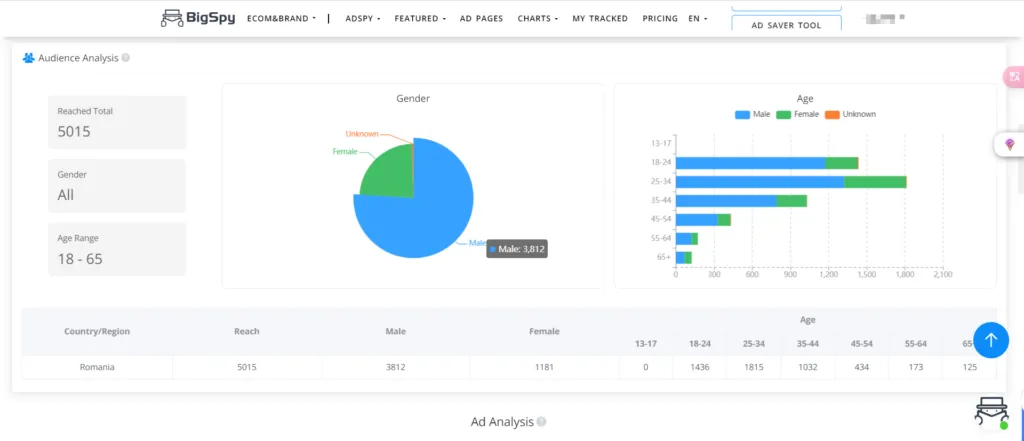This screenshot has width=1024, height=441.
Task: Expand the FEATURED dropdown menu
Action: click(420, 18)
